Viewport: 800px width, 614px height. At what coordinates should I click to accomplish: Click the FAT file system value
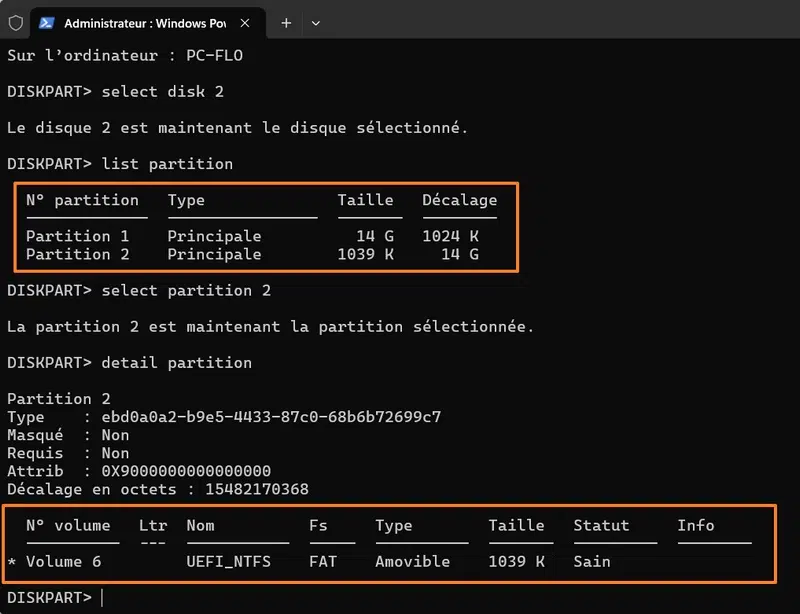(x=323, y=561)
